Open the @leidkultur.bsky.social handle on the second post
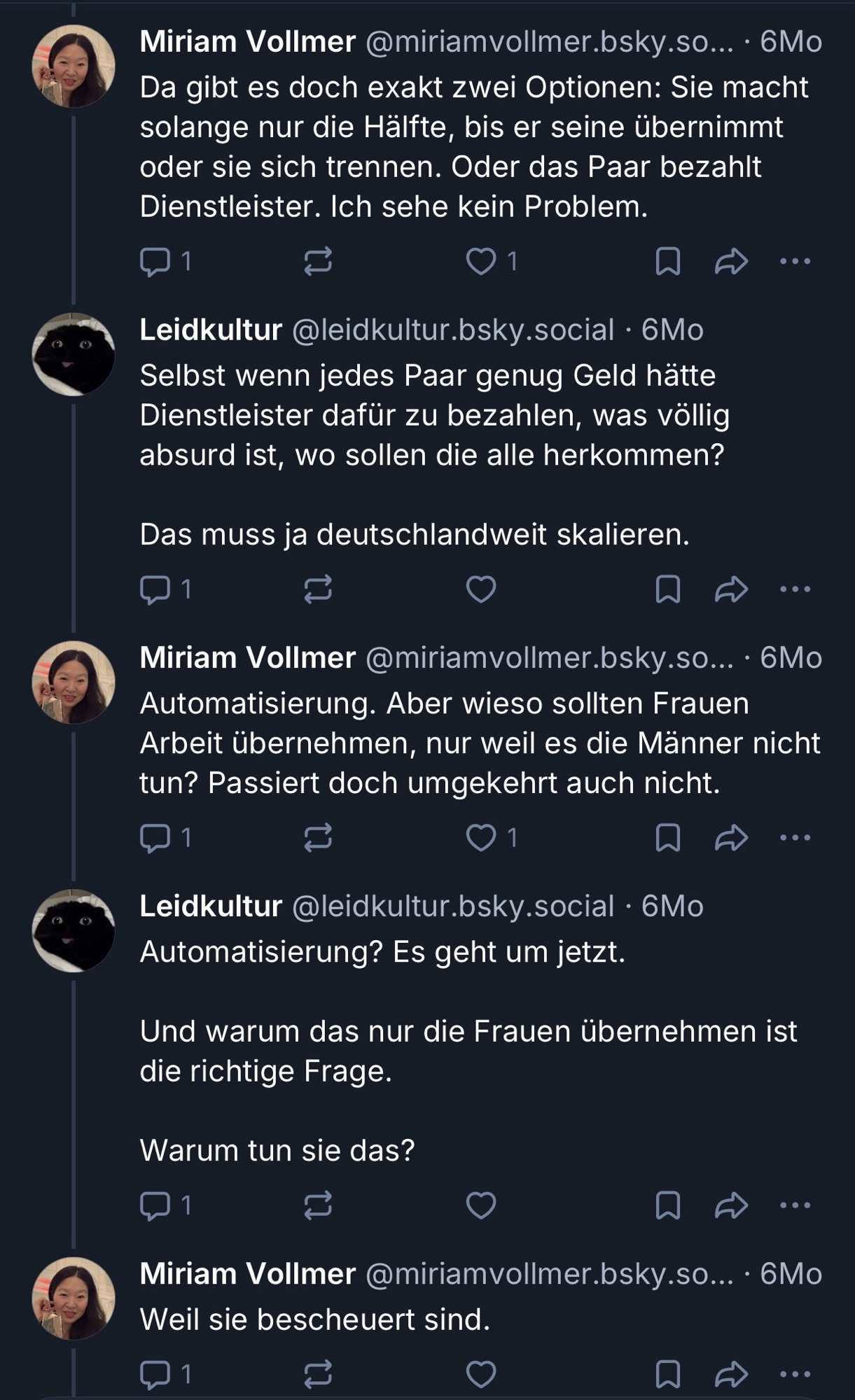855x1400 pixels. coord(452,330)
